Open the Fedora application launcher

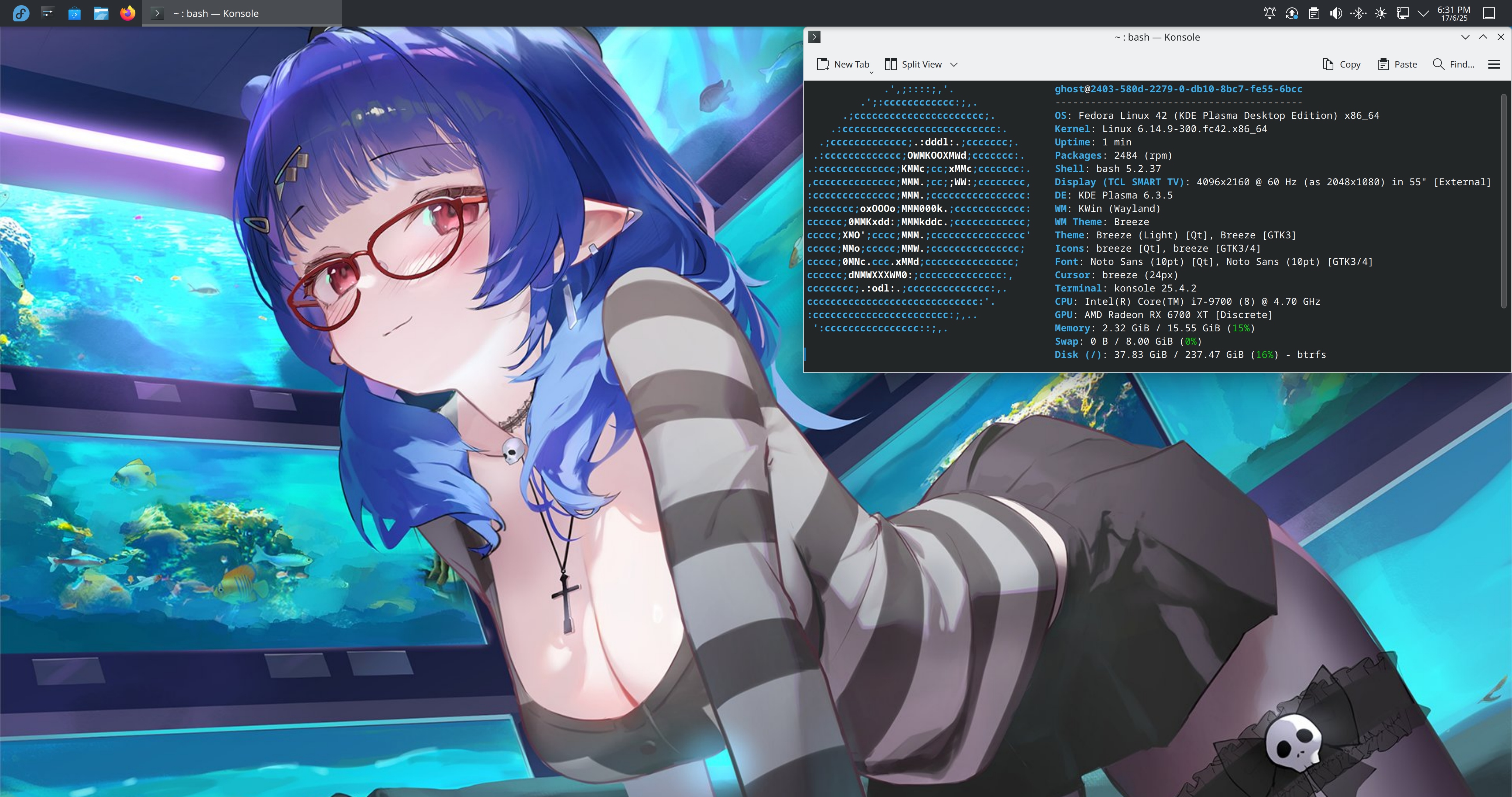[x=21, y=13]
